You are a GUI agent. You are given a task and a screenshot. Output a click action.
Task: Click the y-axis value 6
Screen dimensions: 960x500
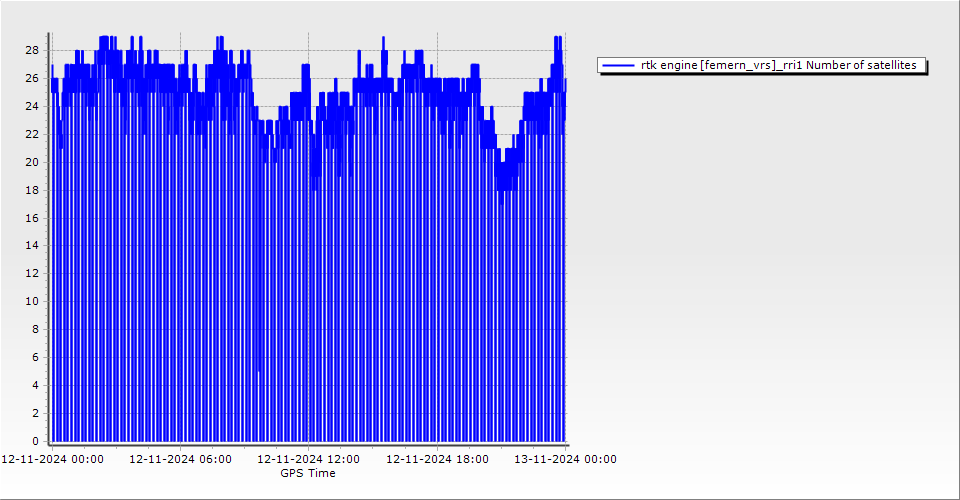click(35, 357)
